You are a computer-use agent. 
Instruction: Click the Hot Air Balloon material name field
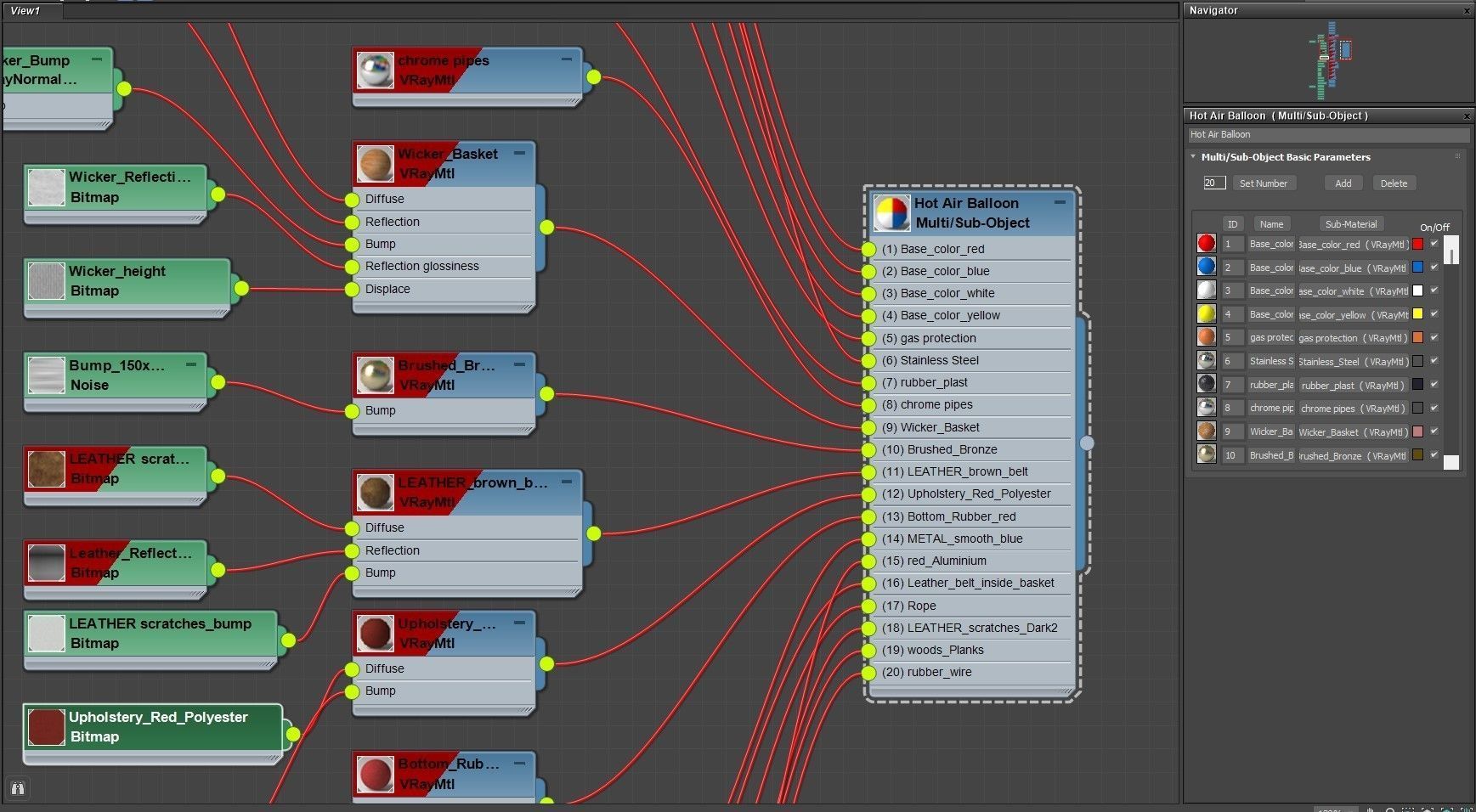pos(1328,134)
